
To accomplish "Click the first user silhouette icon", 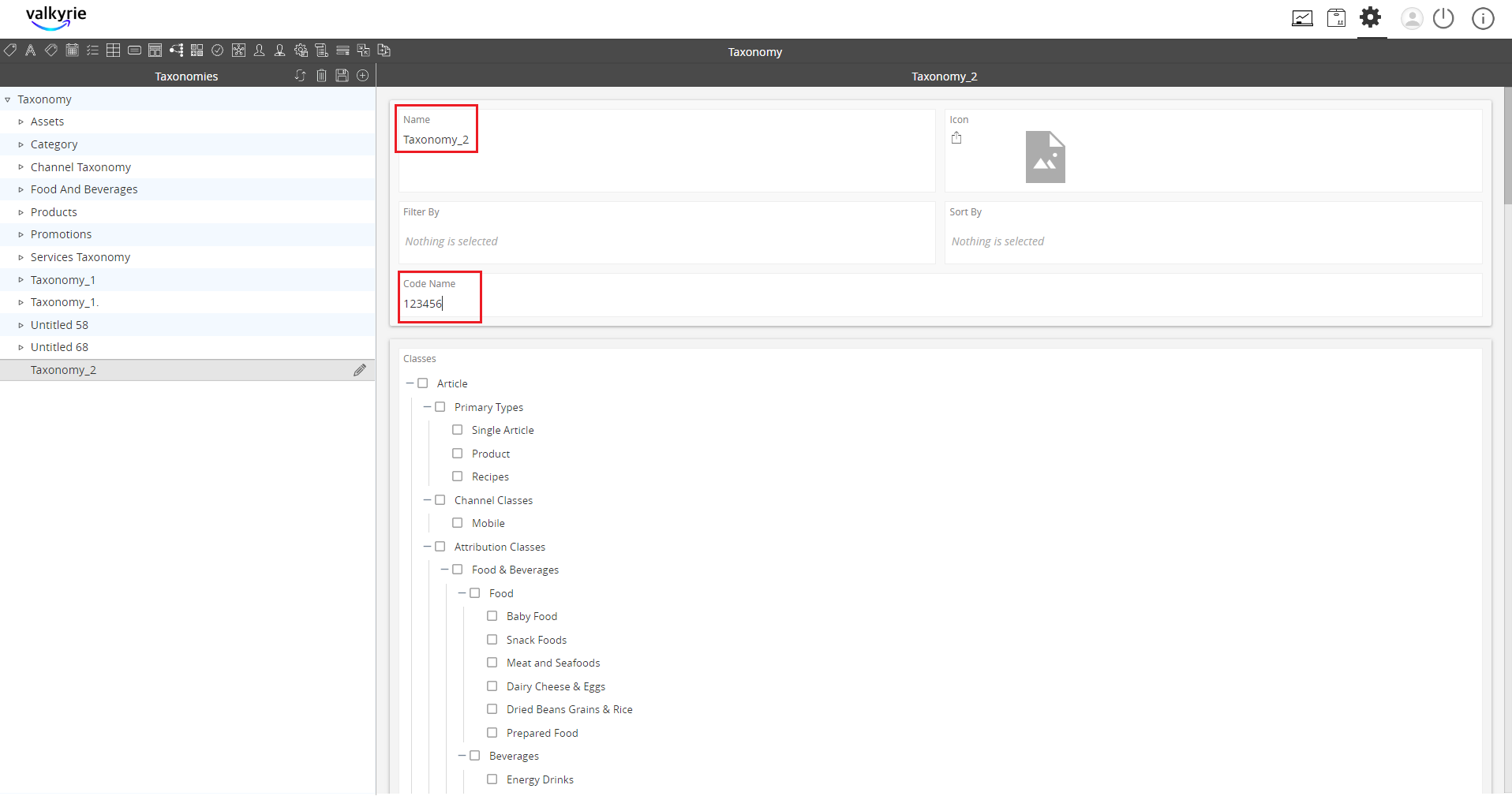I will click(x=259, y=50).
